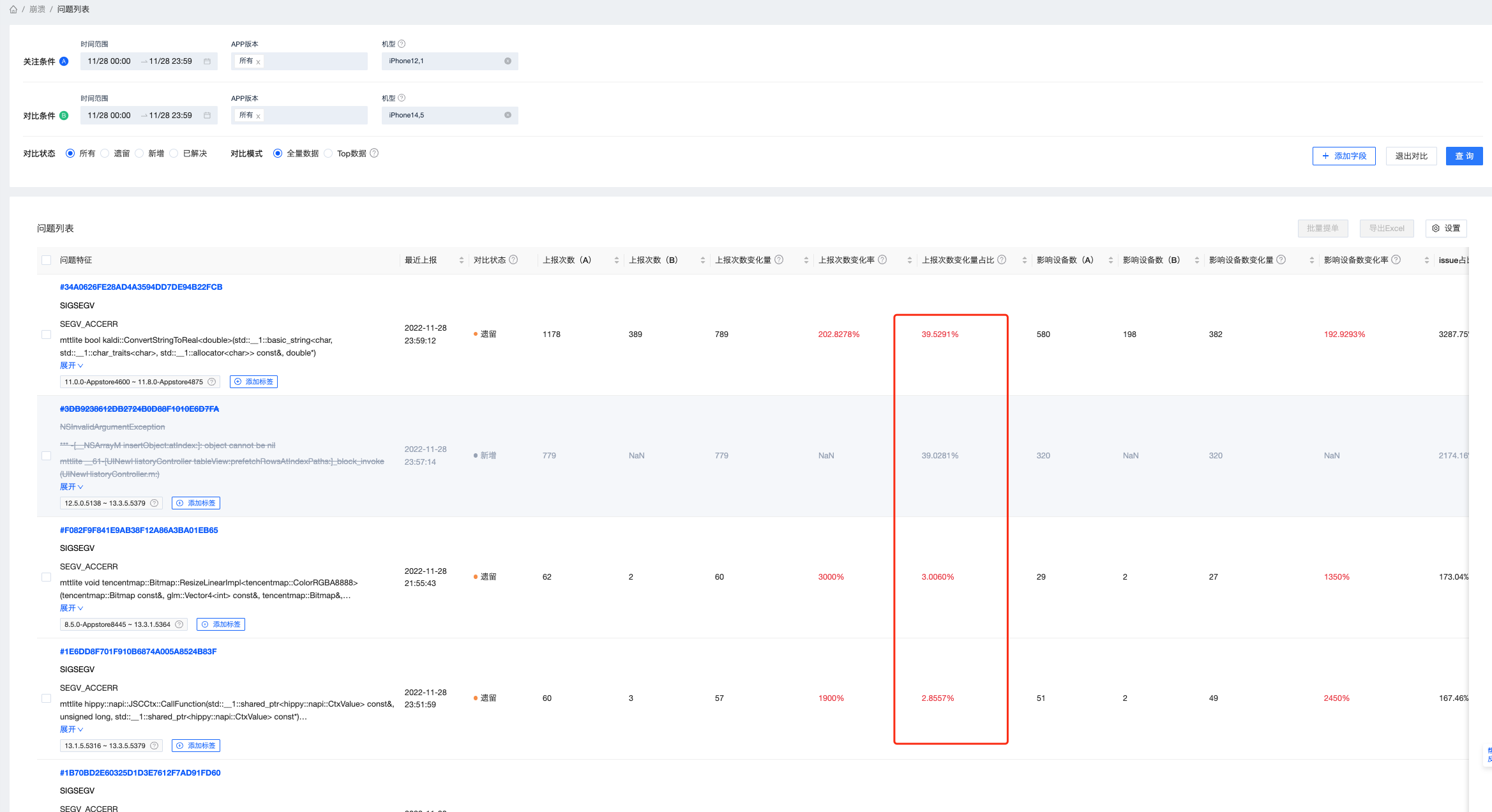
Task: Sort by 上报次数 (B) column
Action: click(x=702, y=260)
